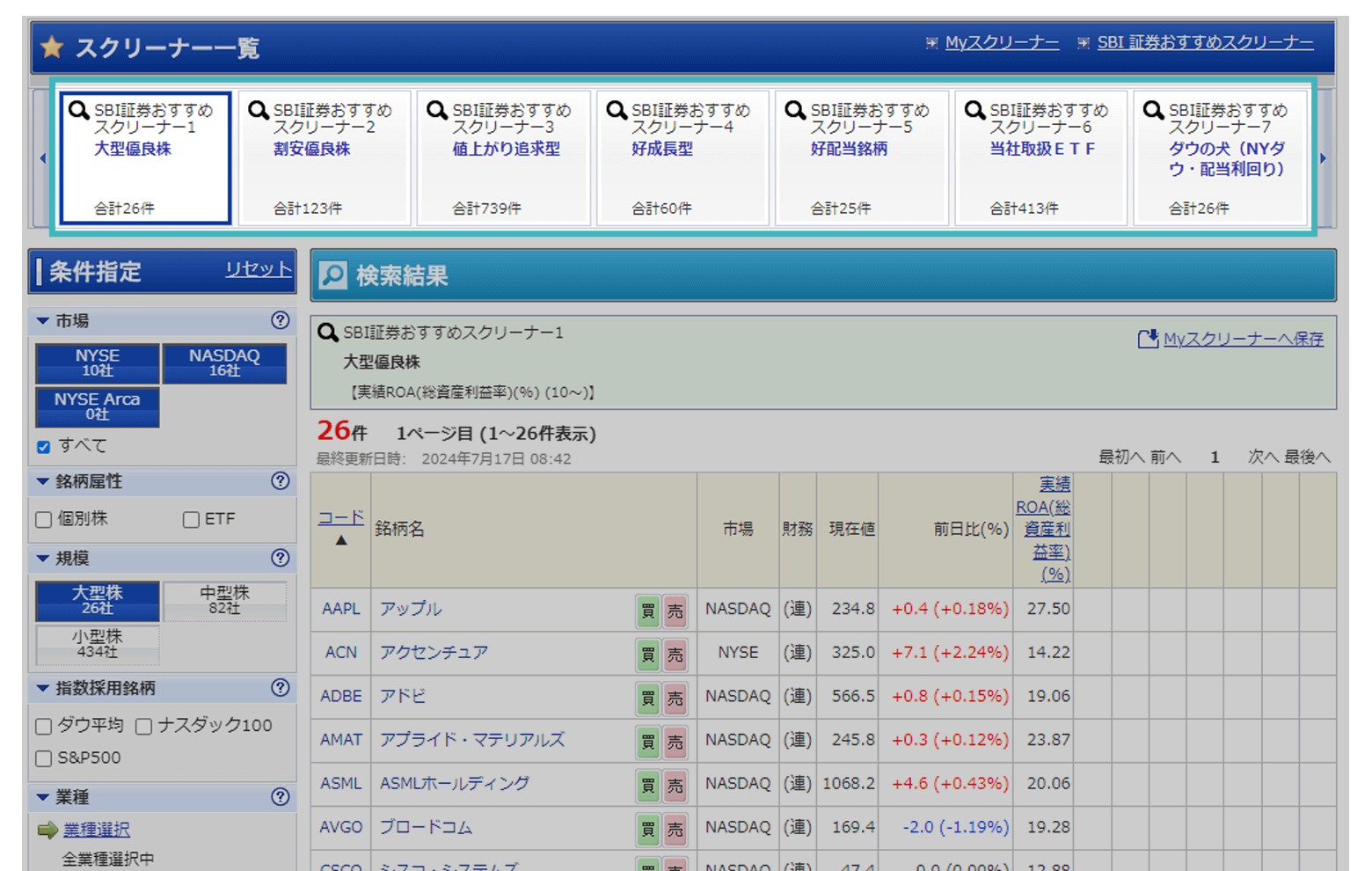This screenshot has height=871, width=1372.
Task: Check the ナスダック100 index checkbox
Action: point(144,727)
